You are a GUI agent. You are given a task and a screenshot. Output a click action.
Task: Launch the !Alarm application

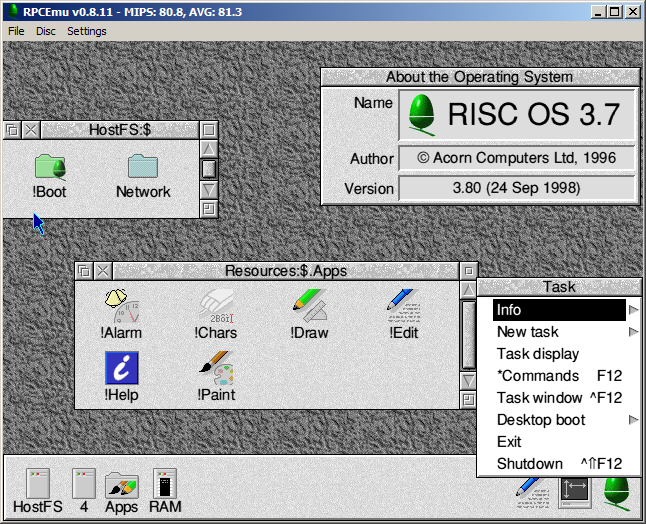pyautogui.click(x=121, y=314)
